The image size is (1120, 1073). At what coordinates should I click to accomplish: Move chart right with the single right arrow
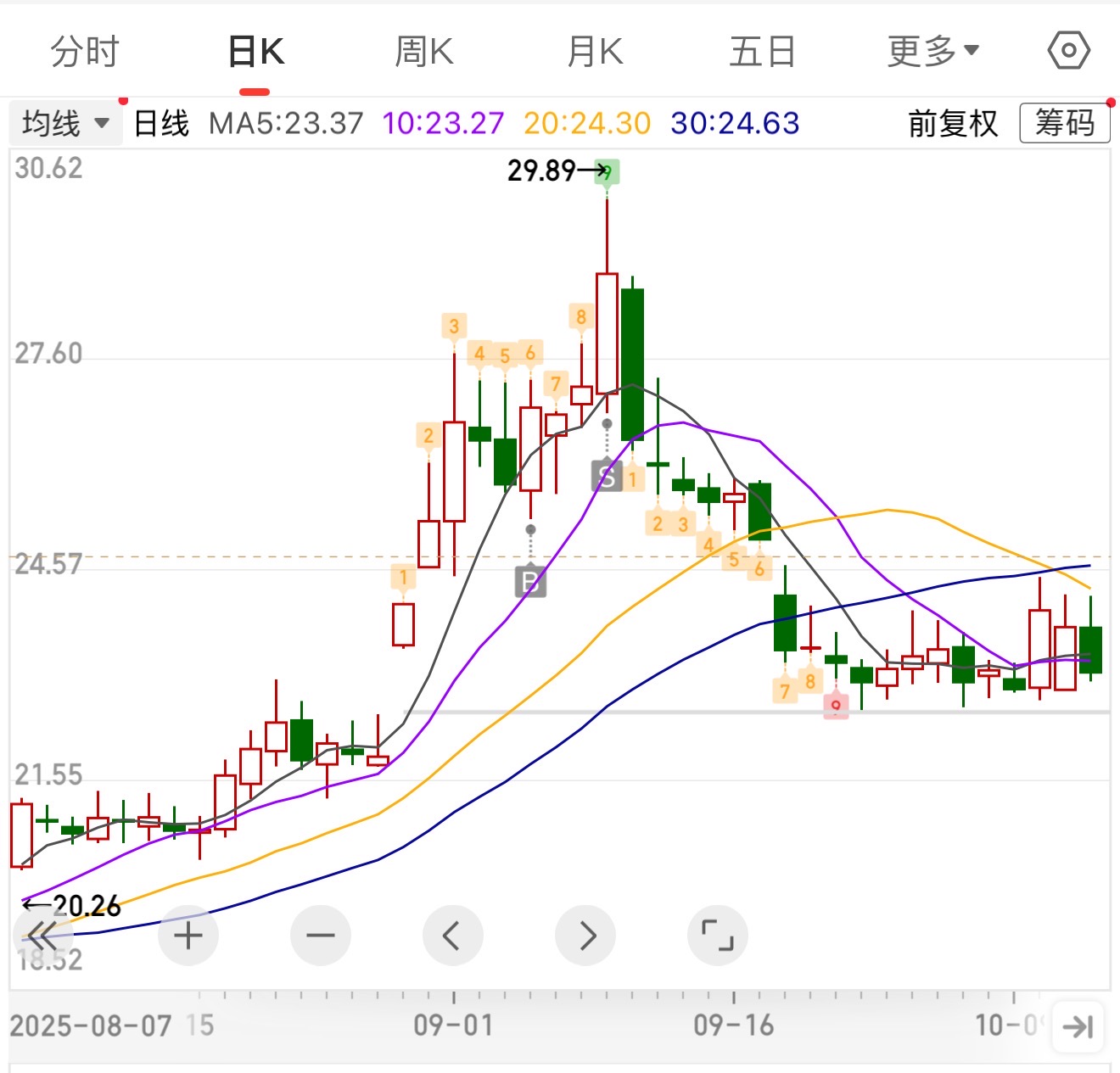click(585, 936)
